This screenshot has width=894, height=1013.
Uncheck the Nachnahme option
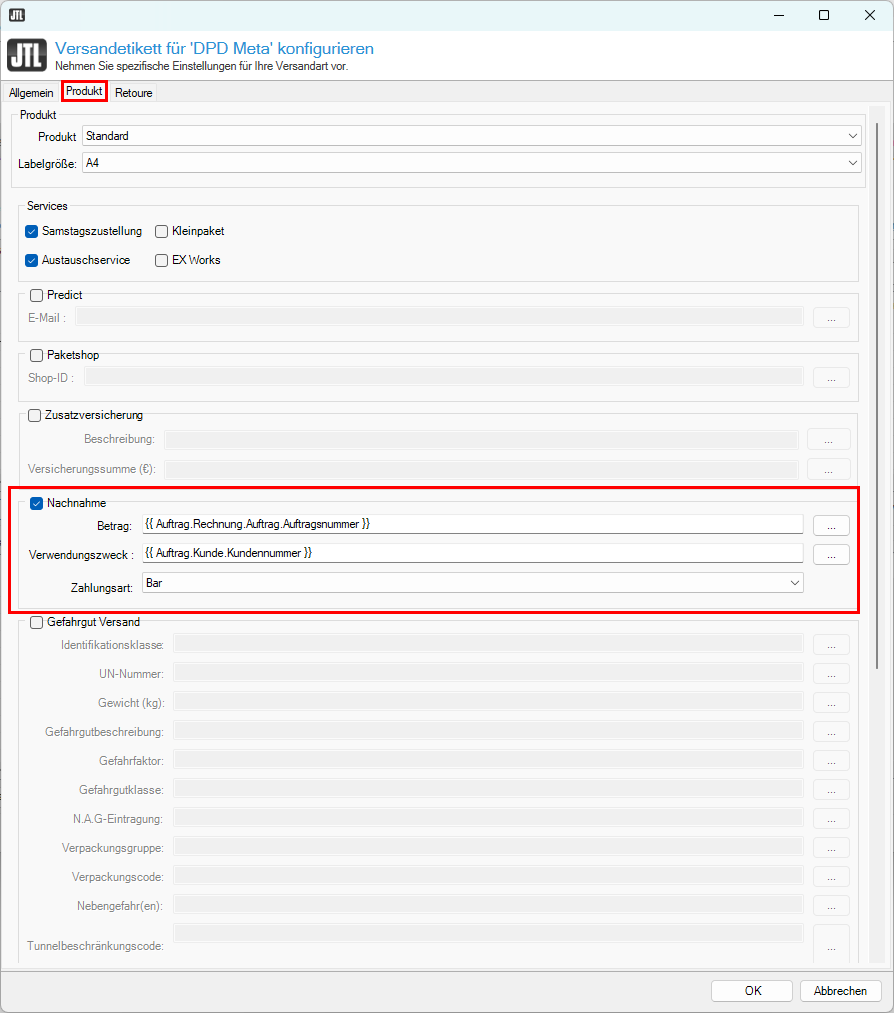coord(37,503)
